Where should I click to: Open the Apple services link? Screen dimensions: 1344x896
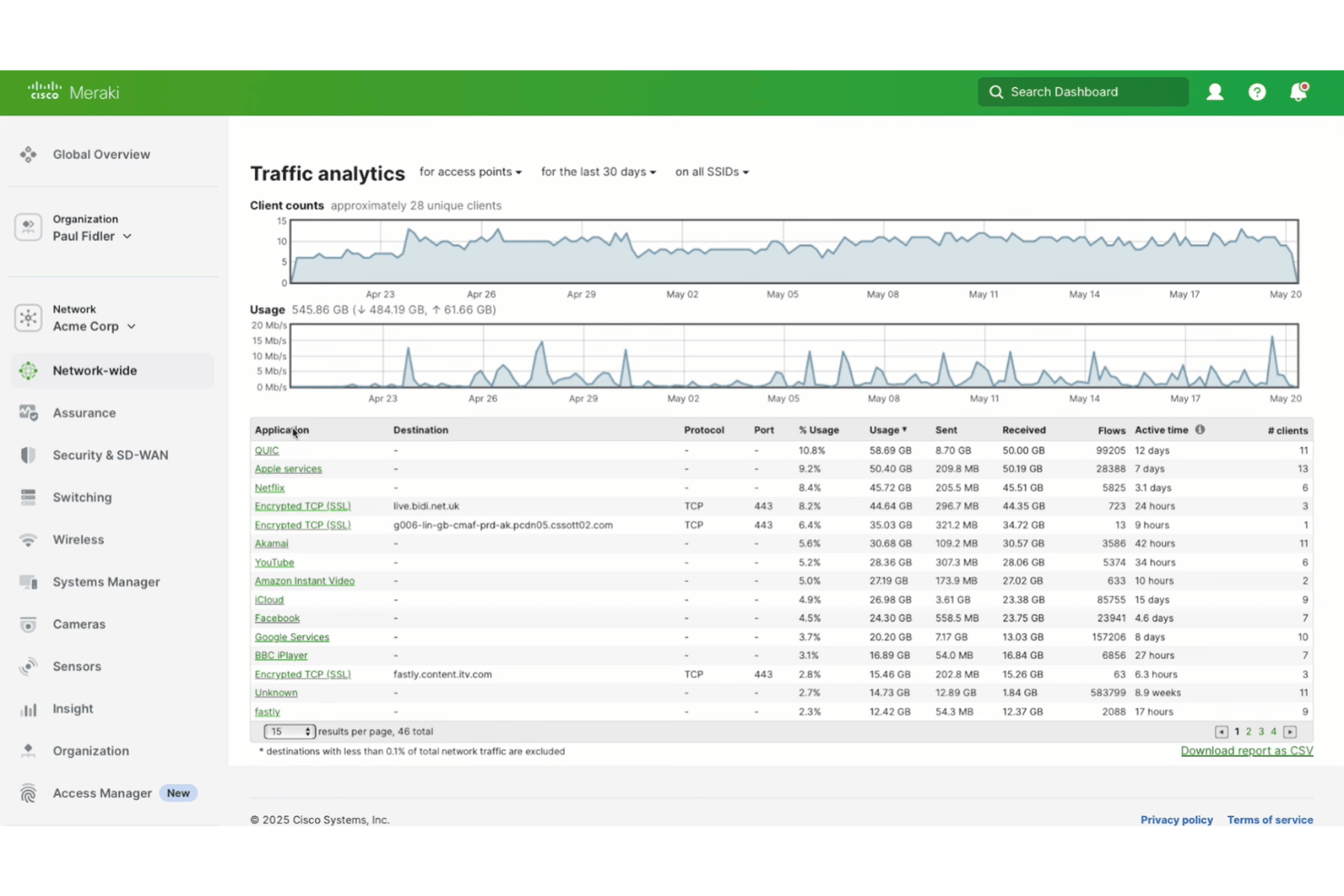point(288,469)
